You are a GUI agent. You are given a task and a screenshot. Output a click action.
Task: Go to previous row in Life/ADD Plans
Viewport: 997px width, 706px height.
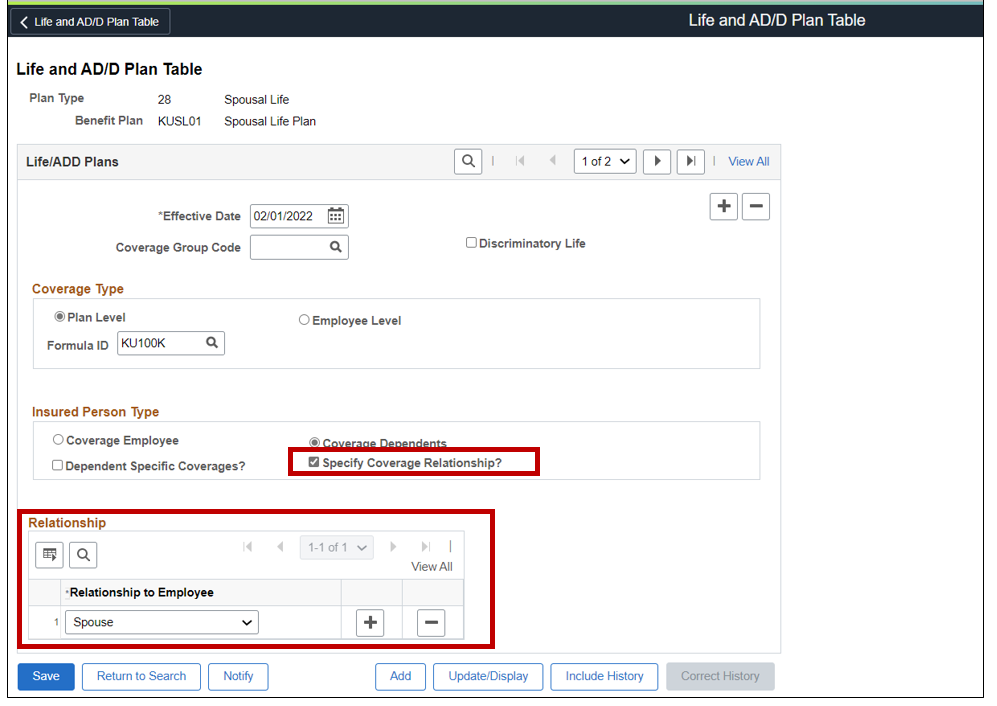553,161
